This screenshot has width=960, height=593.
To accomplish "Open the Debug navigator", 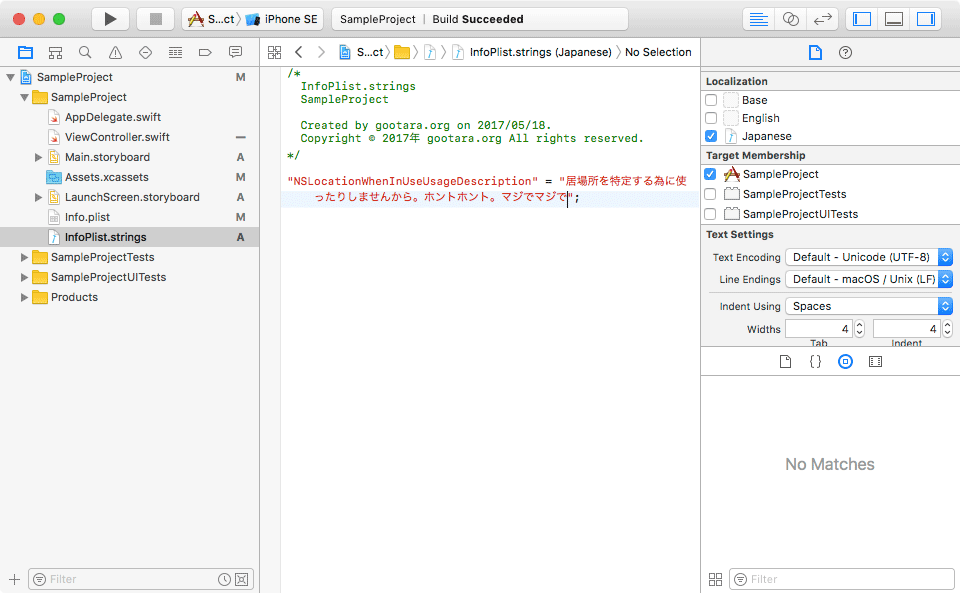I will click(175, 53).
